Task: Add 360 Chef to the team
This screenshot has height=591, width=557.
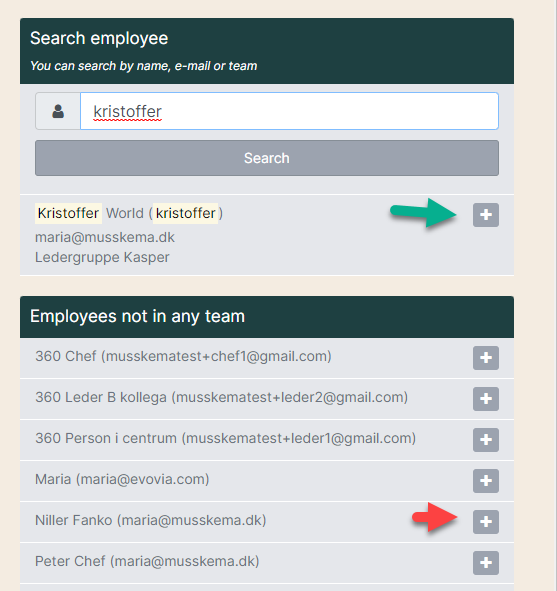Action: click(486, 358)
